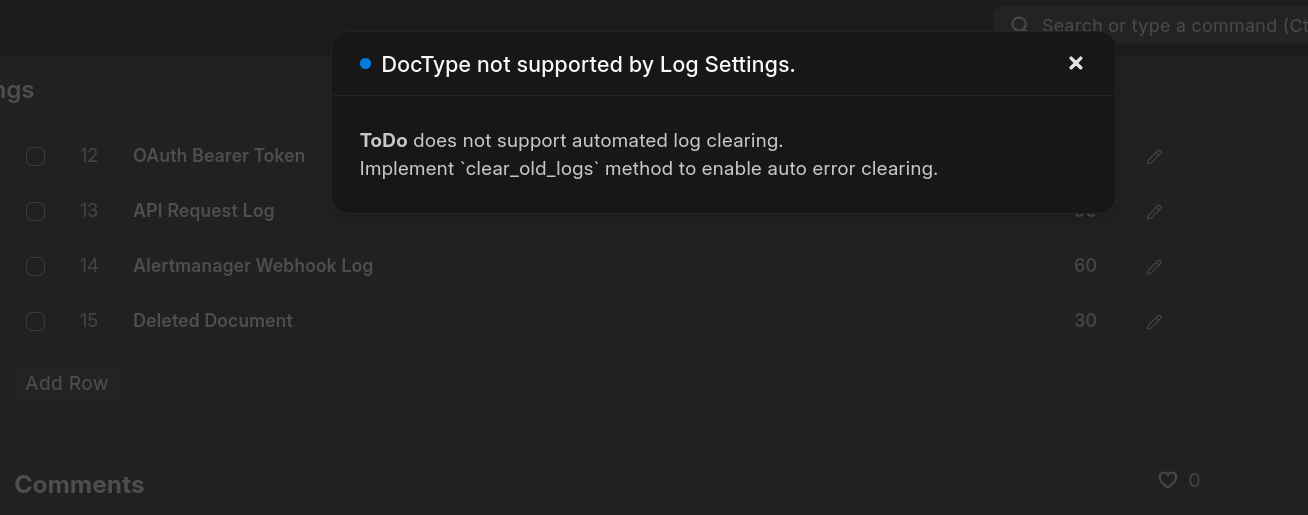
Task: Select the API Request Log cell
Action: [x=203, y=211]
